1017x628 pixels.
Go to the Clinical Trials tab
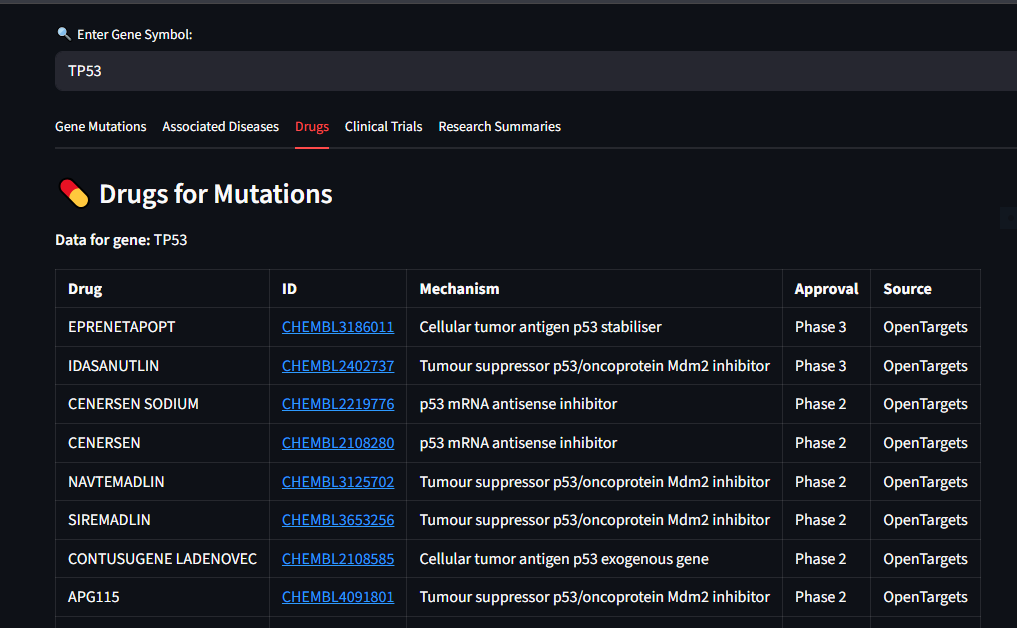coord(383,127)
